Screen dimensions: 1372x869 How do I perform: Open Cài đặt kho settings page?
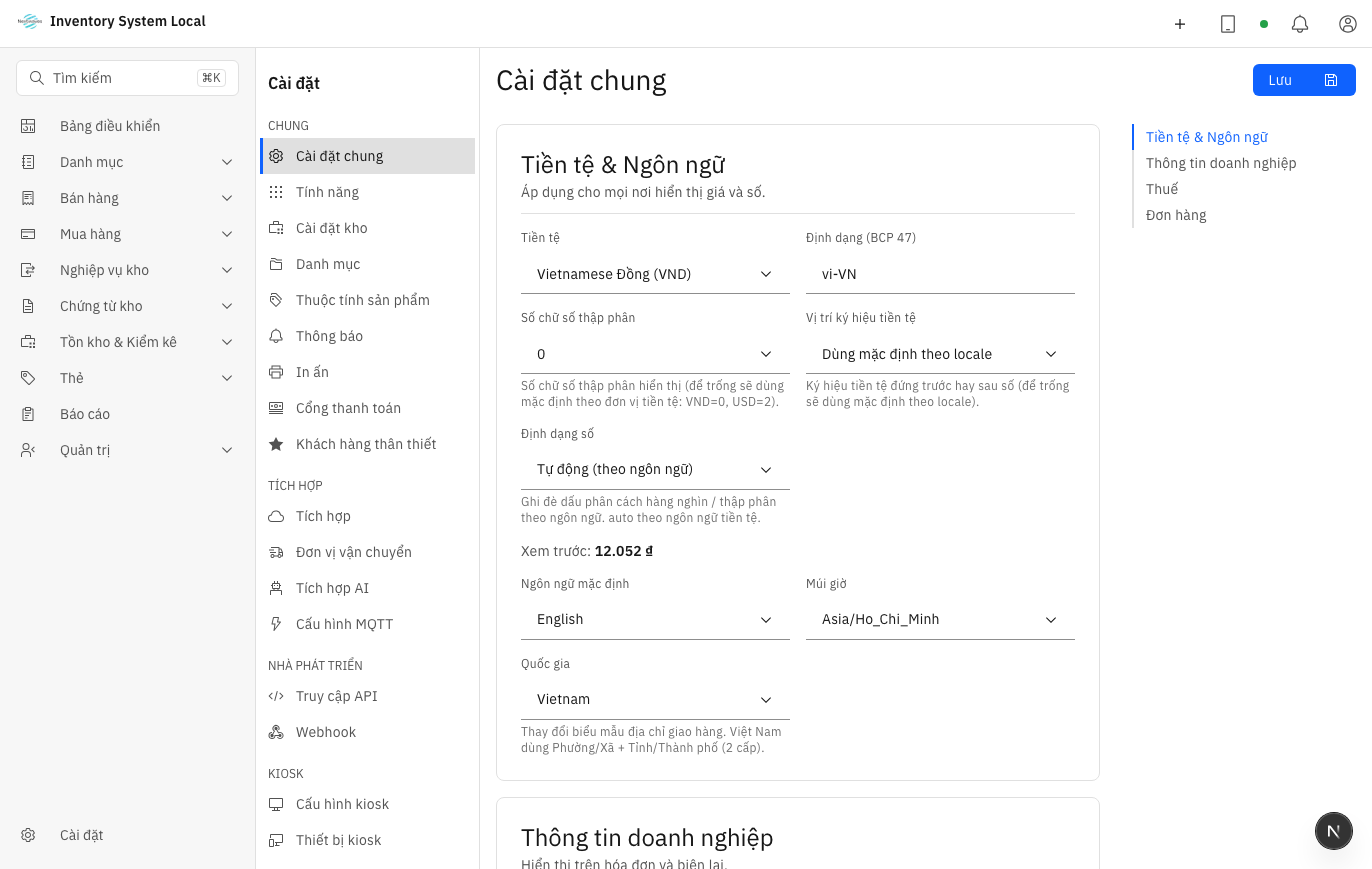click(x=367, y=228)
